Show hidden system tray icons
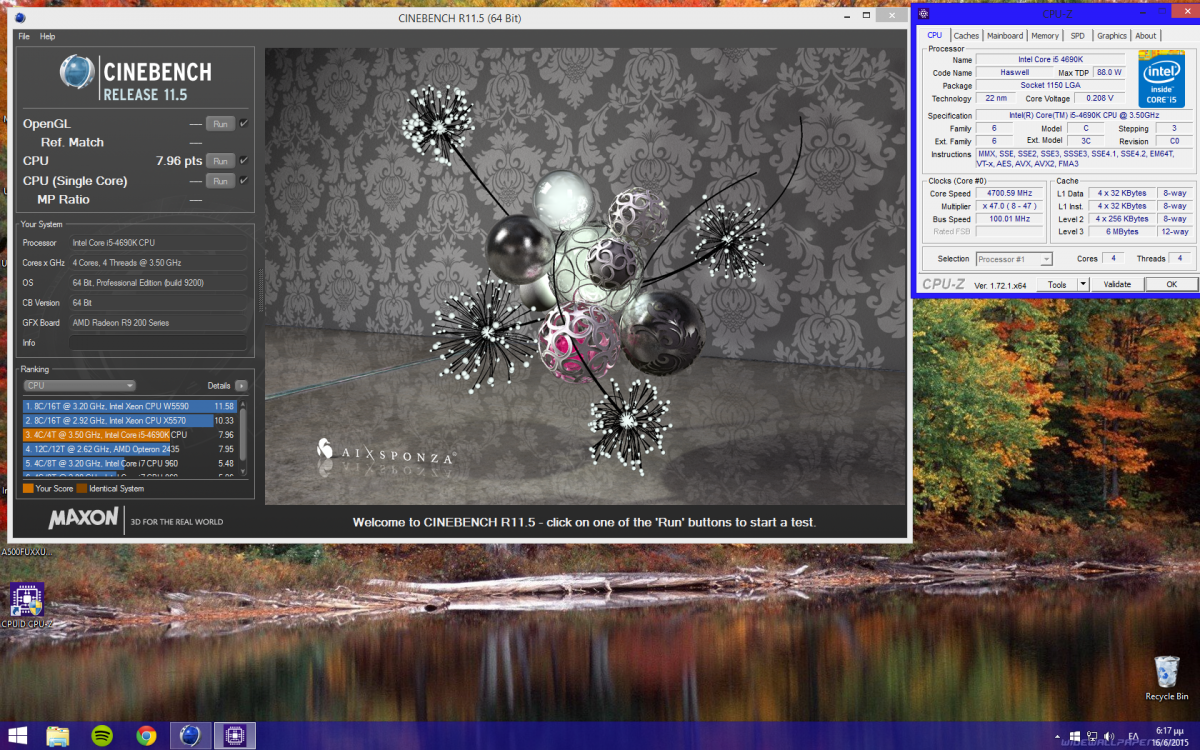This screenshot has height=750, width=1200. 1056,736
